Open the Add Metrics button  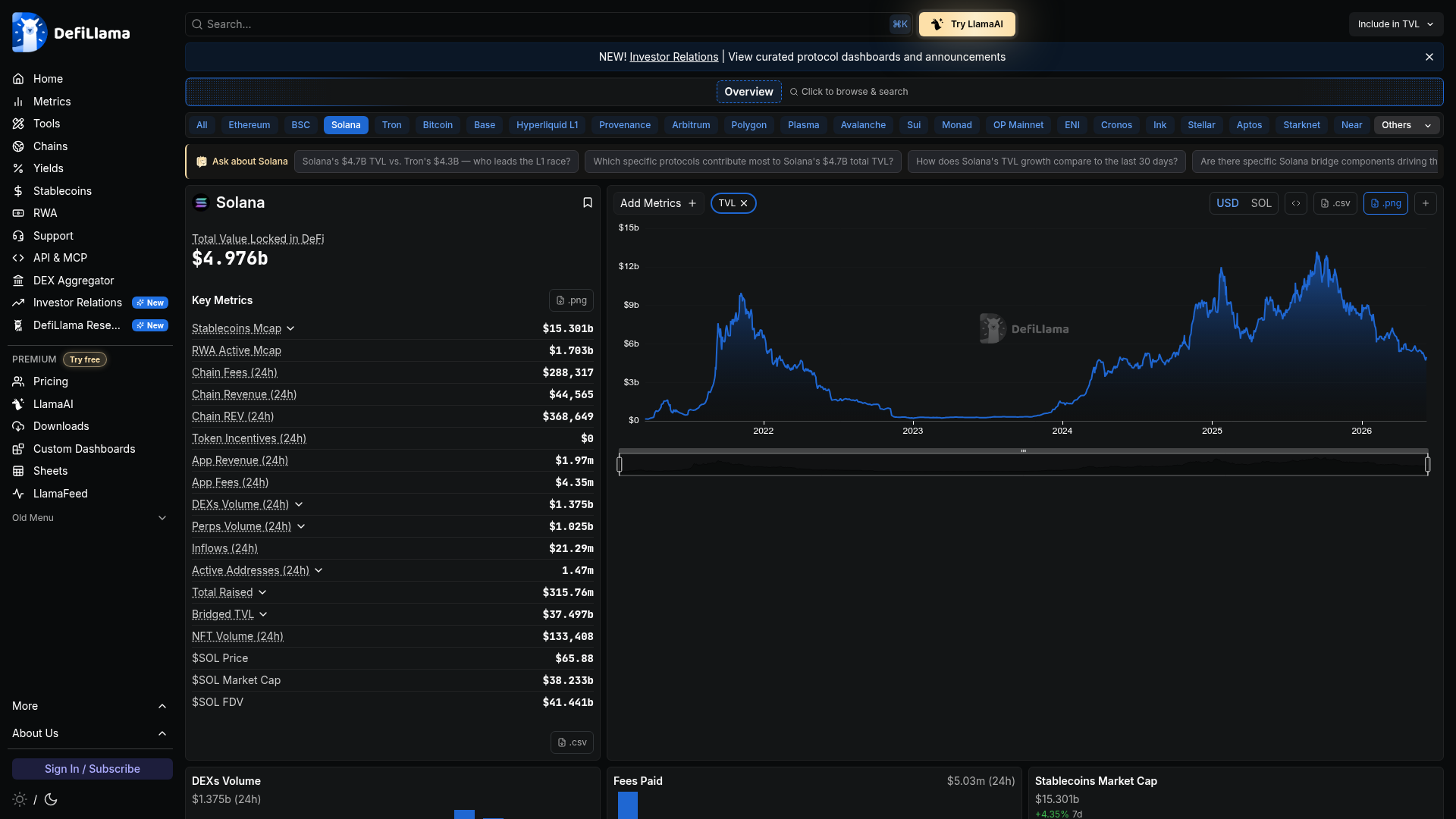pyautogui.click(x=658, y=203)
